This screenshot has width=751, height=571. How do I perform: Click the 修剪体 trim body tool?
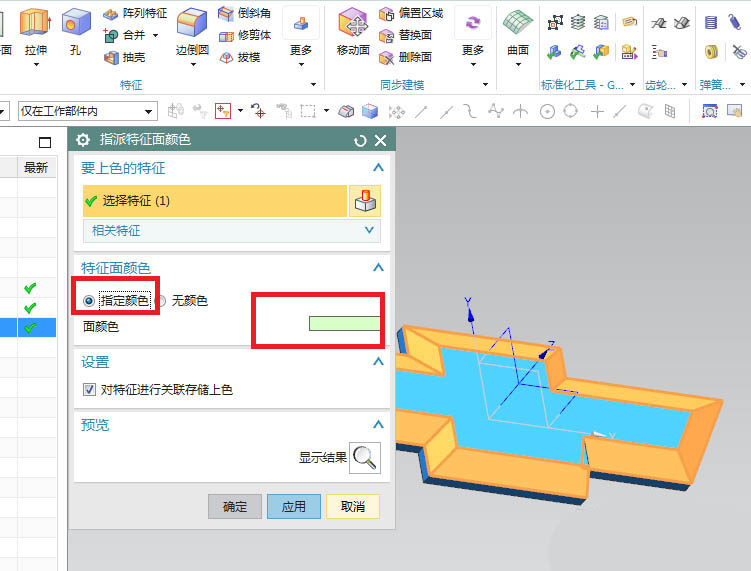tap(245, 35)
